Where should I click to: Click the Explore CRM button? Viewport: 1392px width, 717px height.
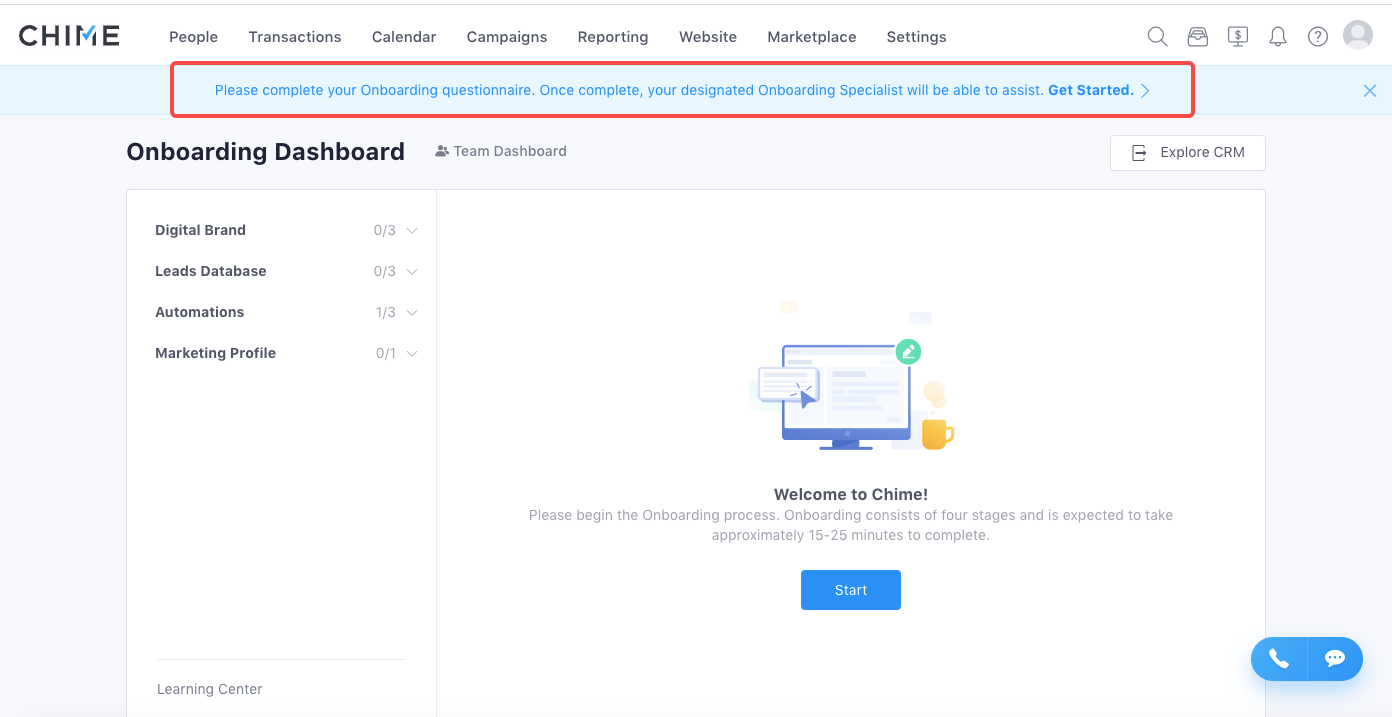[x=1188, y=153]
